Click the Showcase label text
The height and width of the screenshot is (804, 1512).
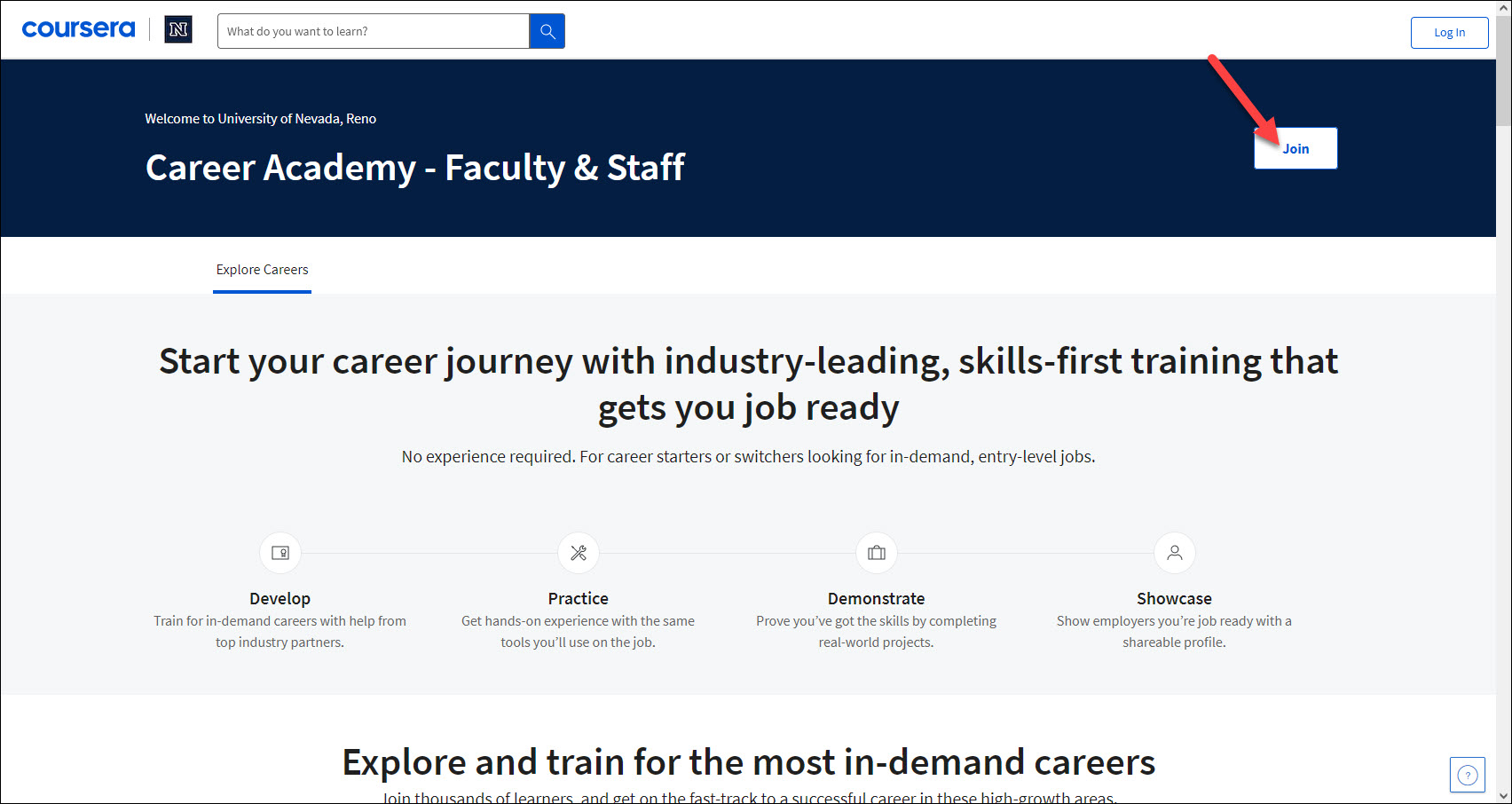(x=1174, y=598)
